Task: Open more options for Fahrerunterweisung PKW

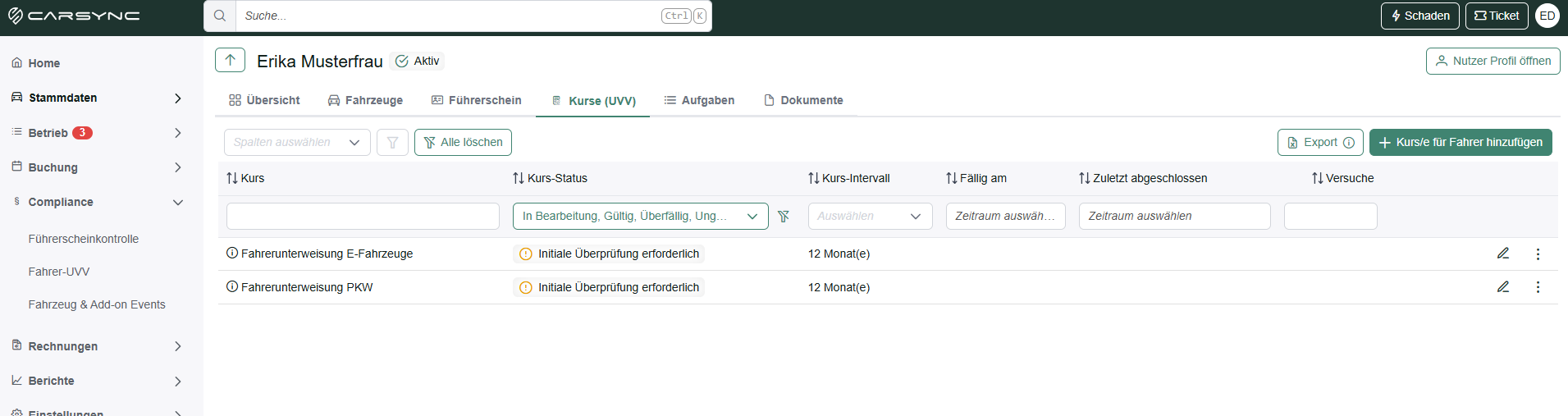Action: coord(1538,287)
